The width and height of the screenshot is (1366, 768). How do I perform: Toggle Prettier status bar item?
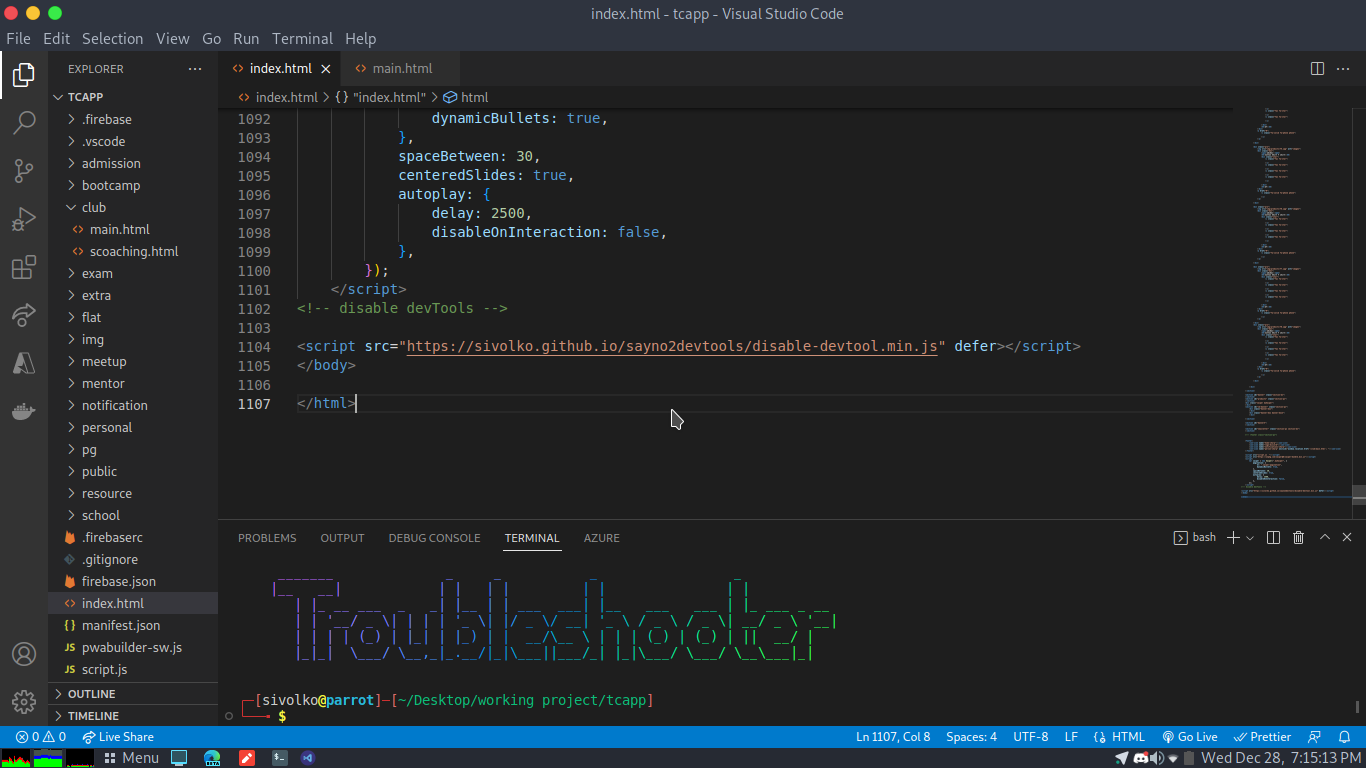pos(1263,737)
